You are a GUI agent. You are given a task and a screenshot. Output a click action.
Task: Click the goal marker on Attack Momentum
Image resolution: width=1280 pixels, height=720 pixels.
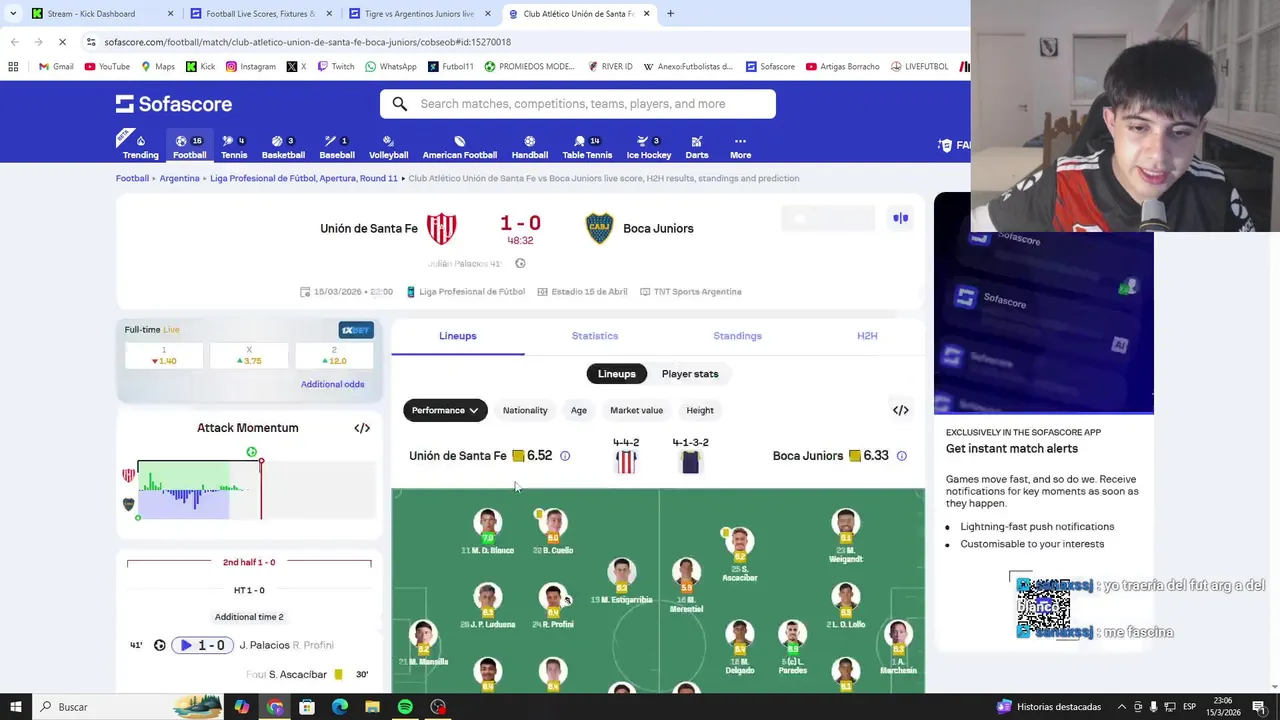point(252,452)
